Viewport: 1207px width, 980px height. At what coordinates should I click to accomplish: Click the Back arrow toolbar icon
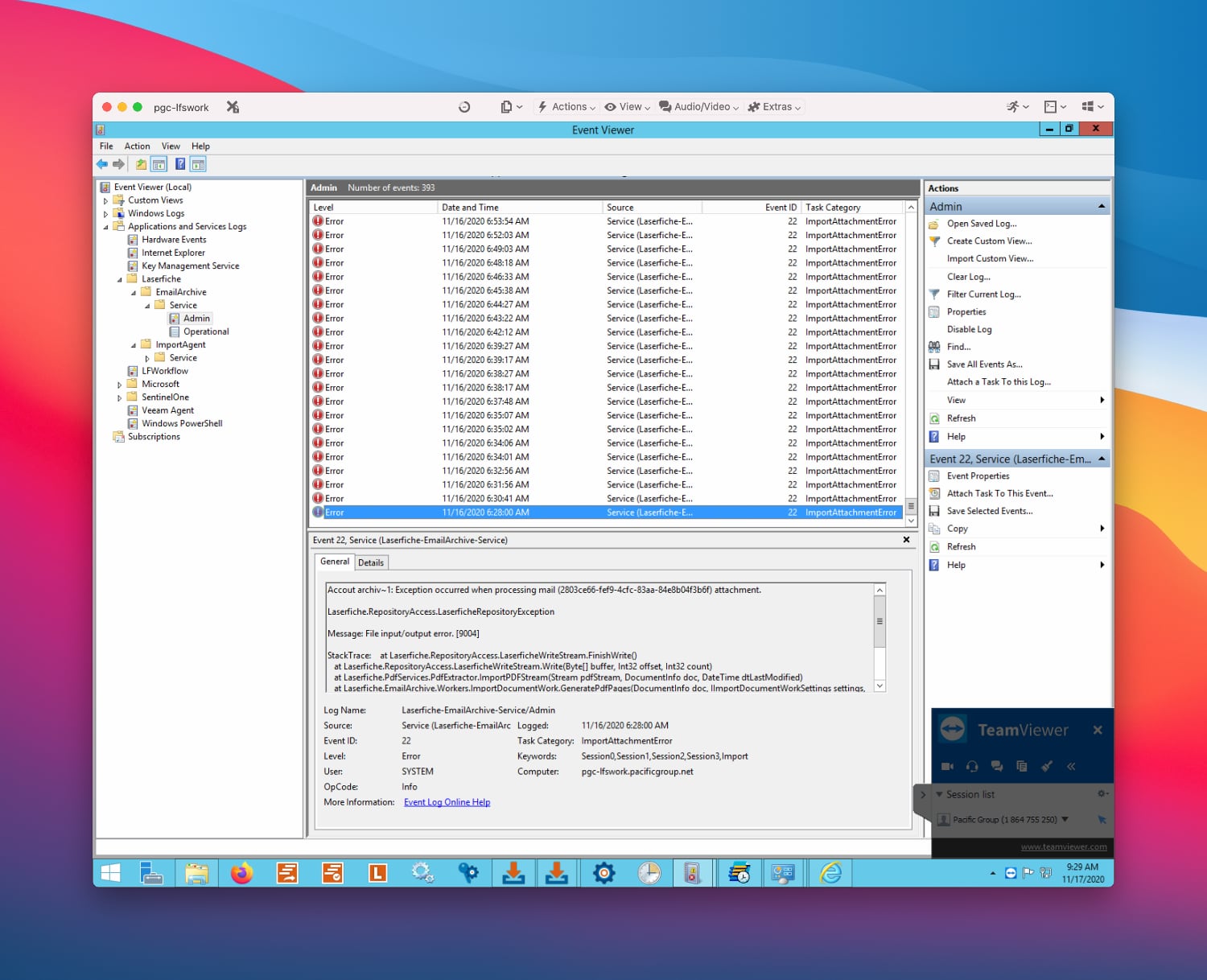coord(102,164)
